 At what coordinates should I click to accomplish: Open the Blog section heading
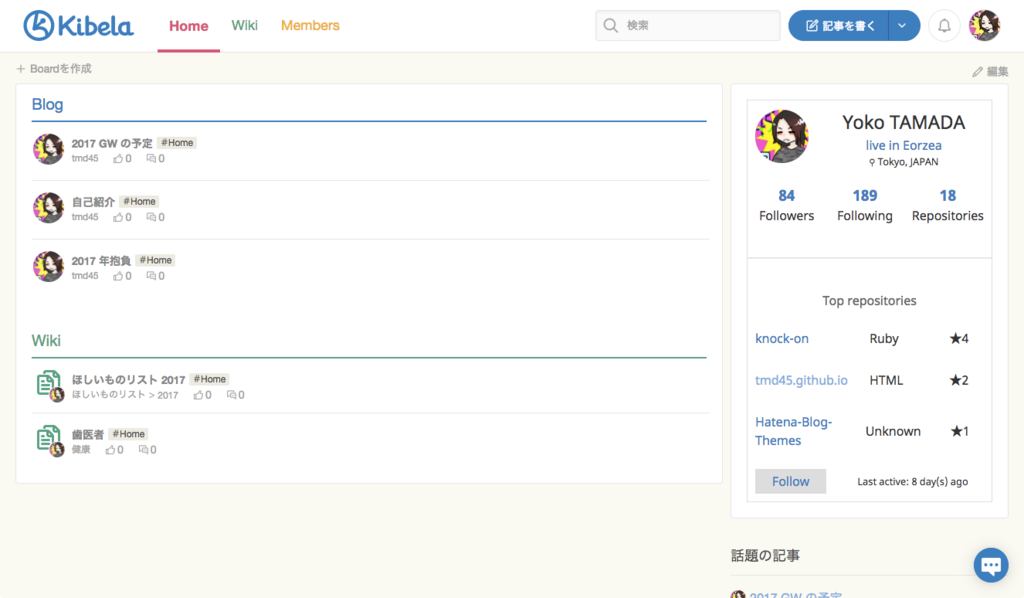[47, 104]
